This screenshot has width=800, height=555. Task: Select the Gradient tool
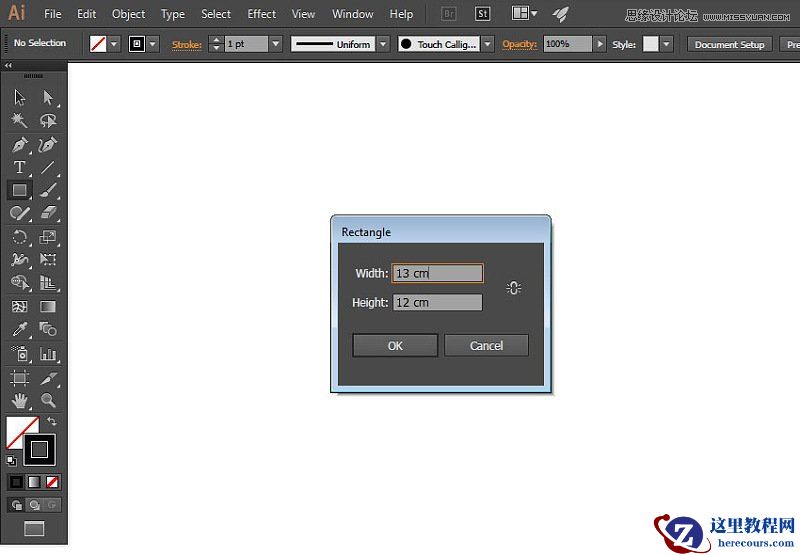click(48, 306)
